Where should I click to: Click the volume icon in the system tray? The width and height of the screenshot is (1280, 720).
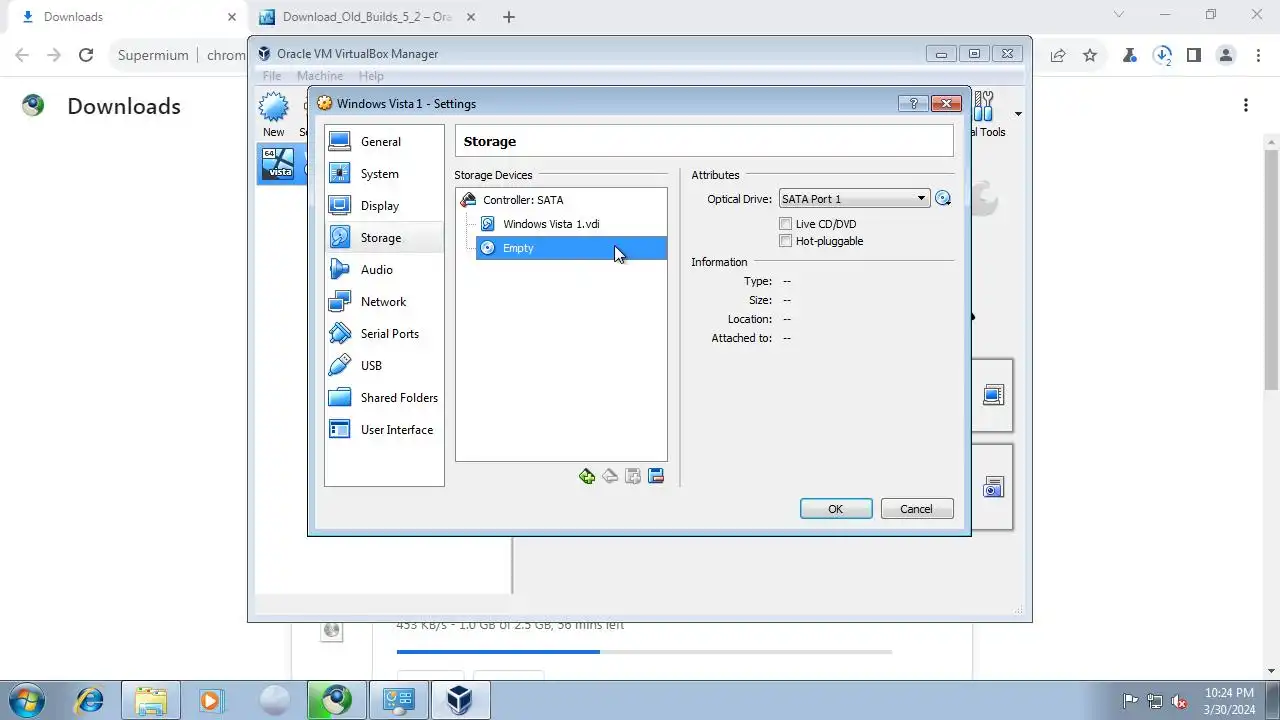[1179, 701]
